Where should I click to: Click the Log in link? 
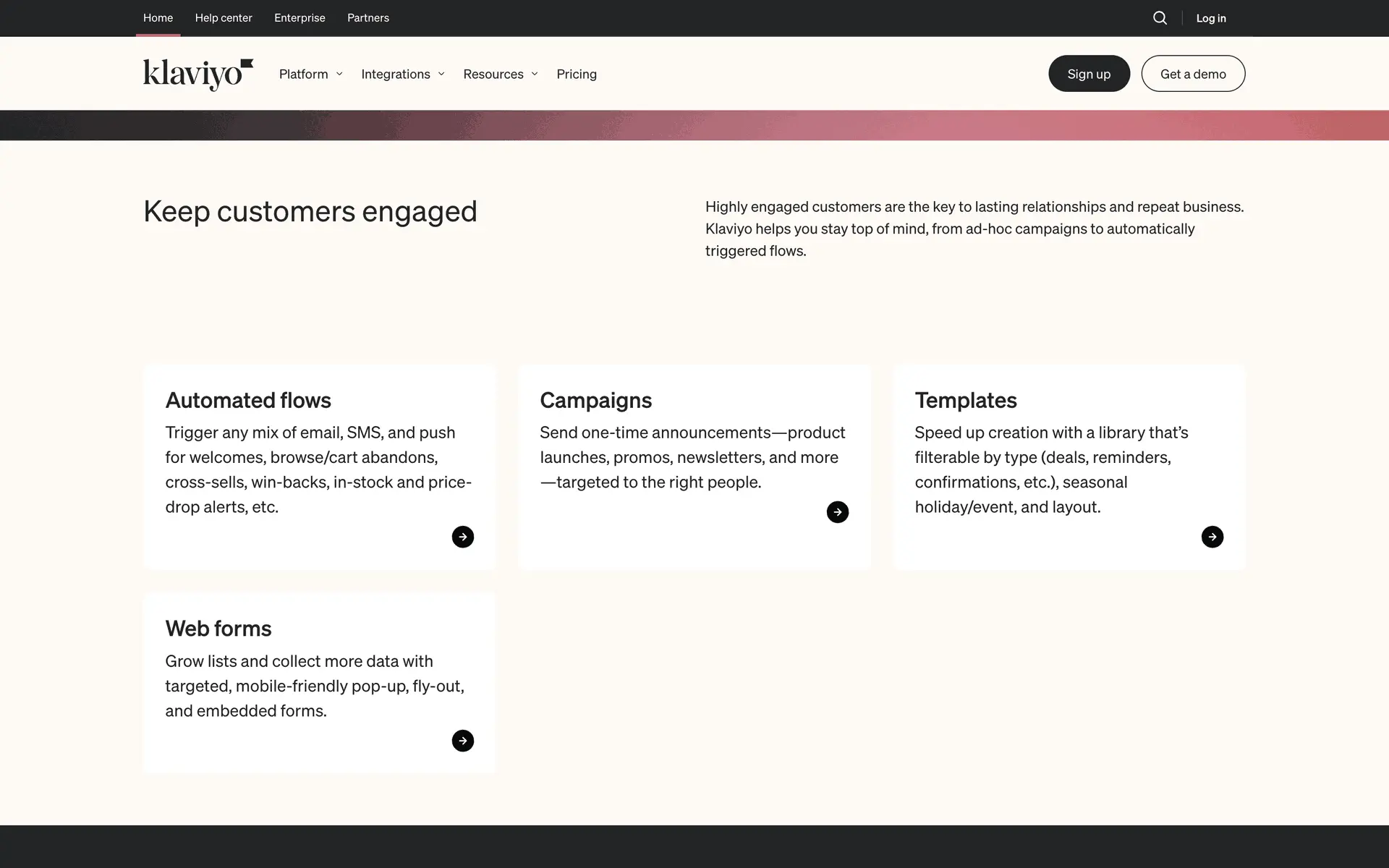(1211, 18)
